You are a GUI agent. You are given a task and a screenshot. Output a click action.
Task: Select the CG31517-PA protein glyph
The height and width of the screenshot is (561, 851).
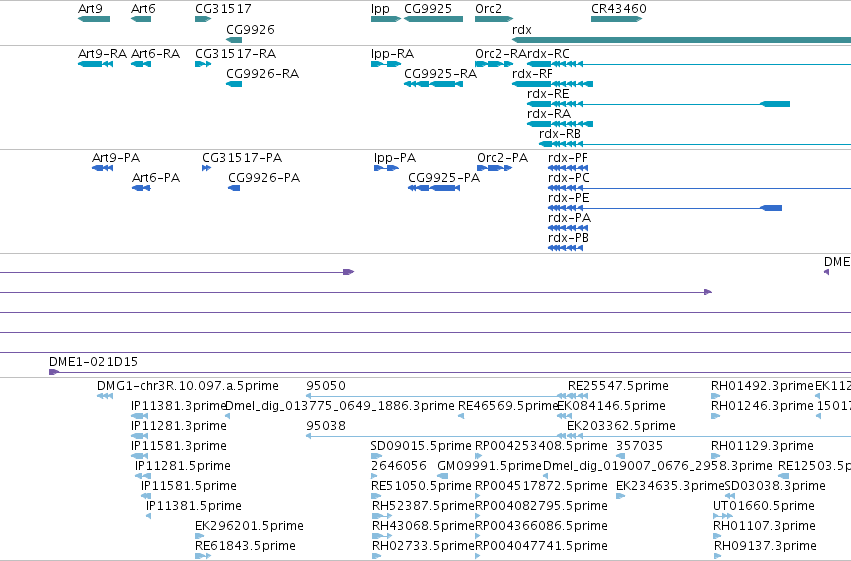[x=206, y=168]
